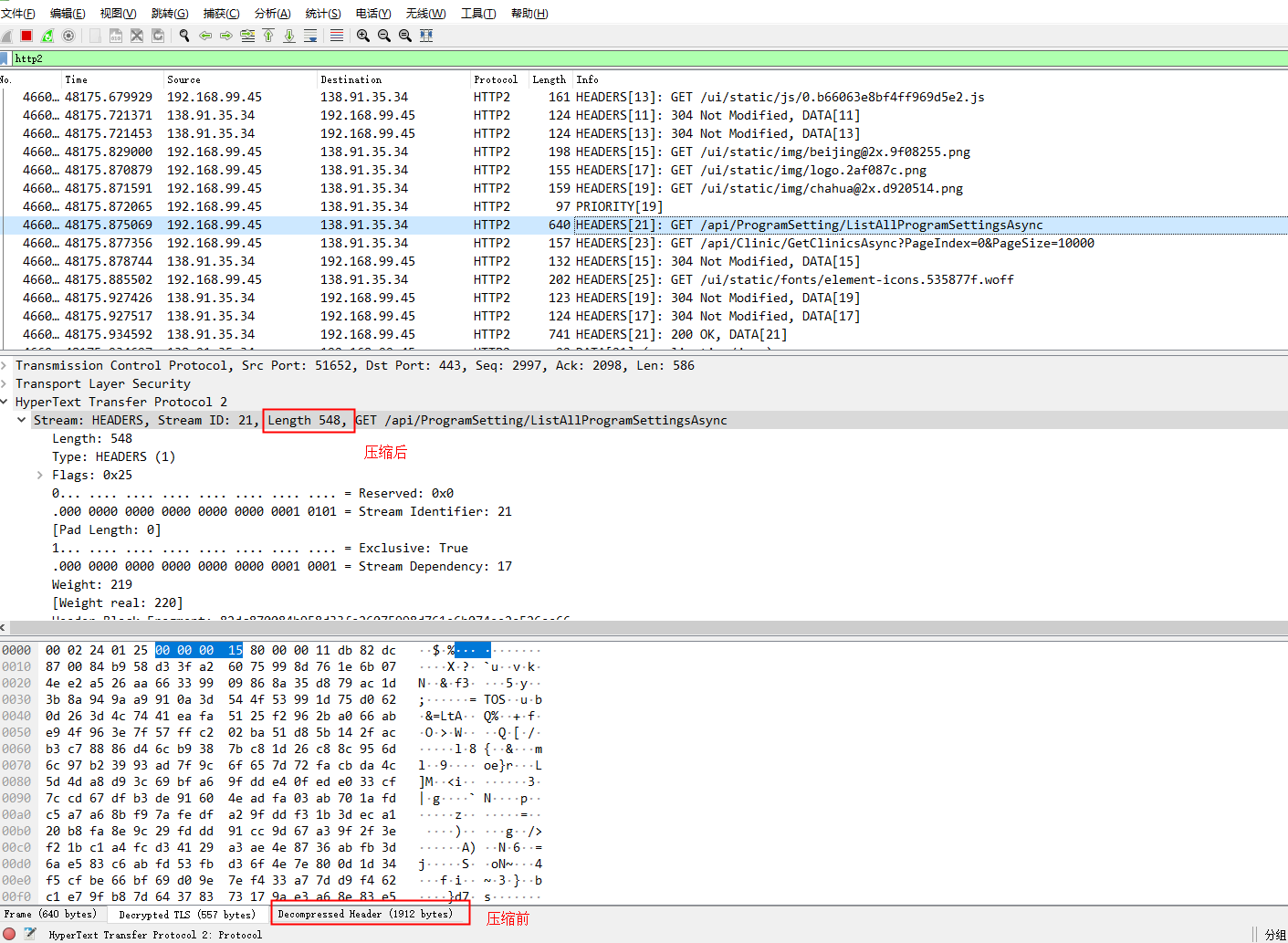Select packet GET /ui/static/js/0.b66063e8bf4ff969d5e2.js
This screenshot has height=943, width=1288.
[644, 97]
